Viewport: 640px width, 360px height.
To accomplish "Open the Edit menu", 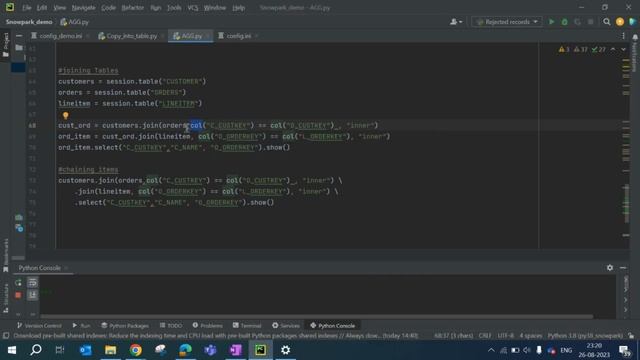I will coord(42,7).
